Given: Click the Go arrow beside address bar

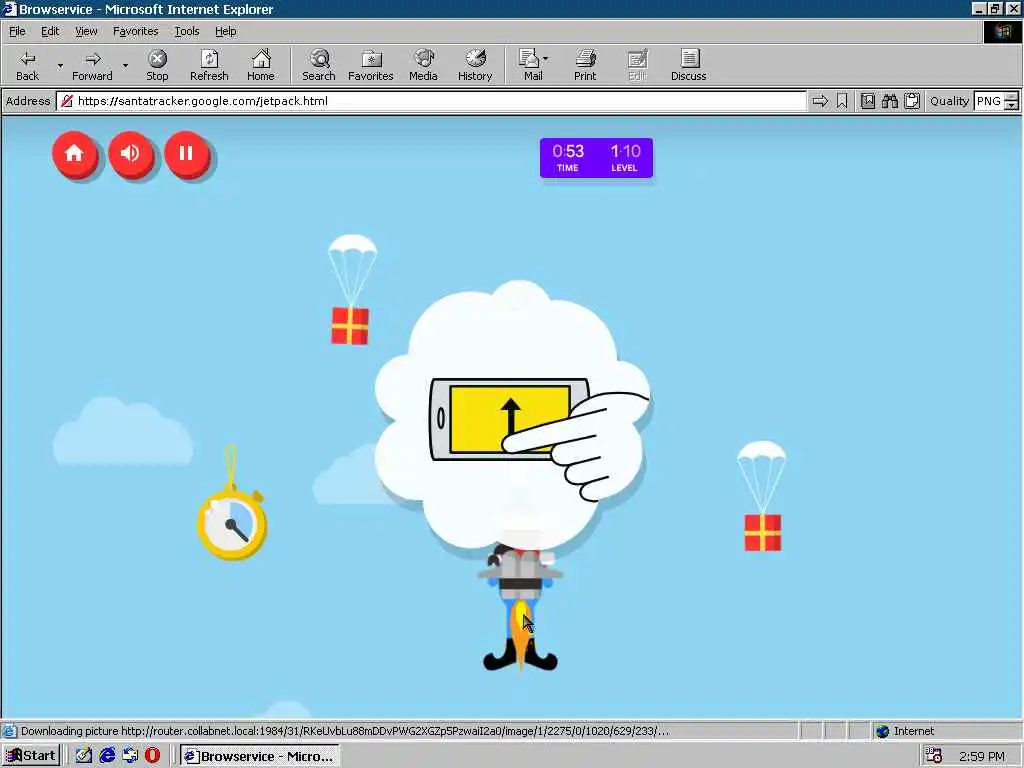Looking at the screenshot, I should coord(820,101).
